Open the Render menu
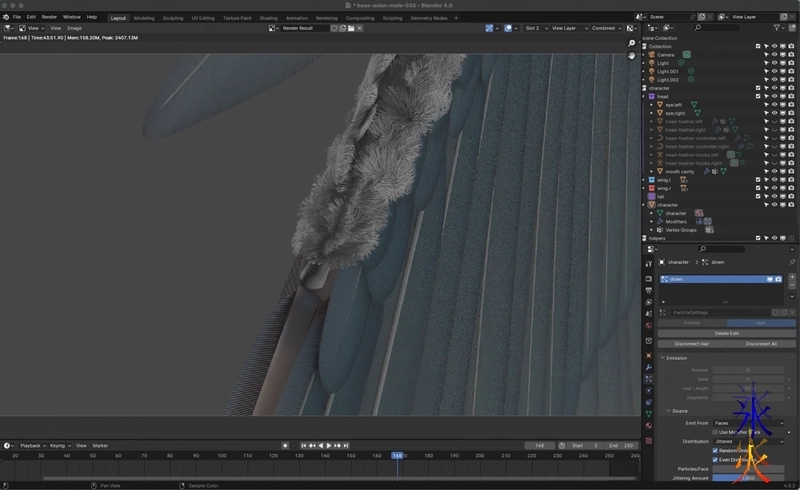The image size is (800, 490). pos(49,17)
